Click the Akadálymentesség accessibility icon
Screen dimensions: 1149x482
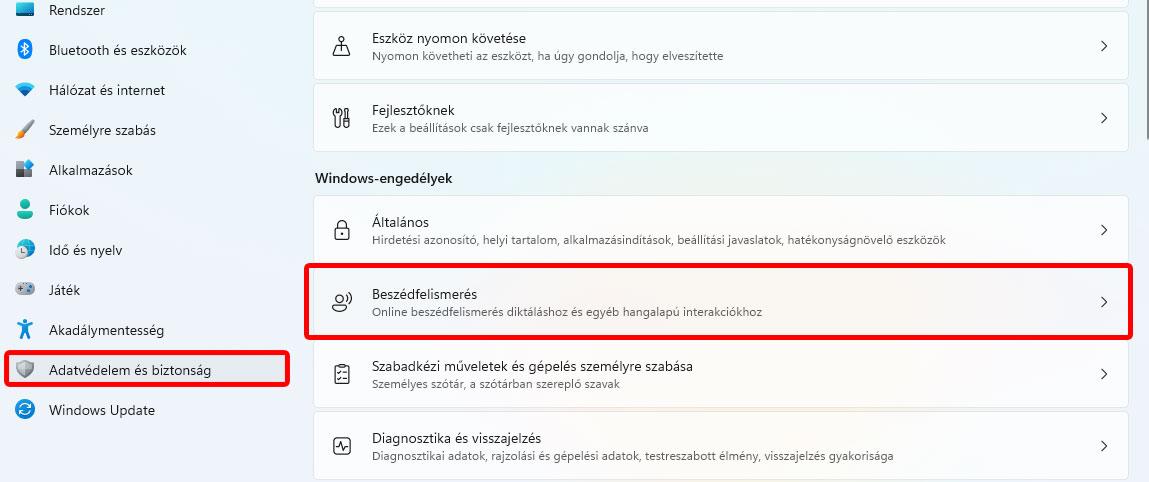[x=26, y=330]
